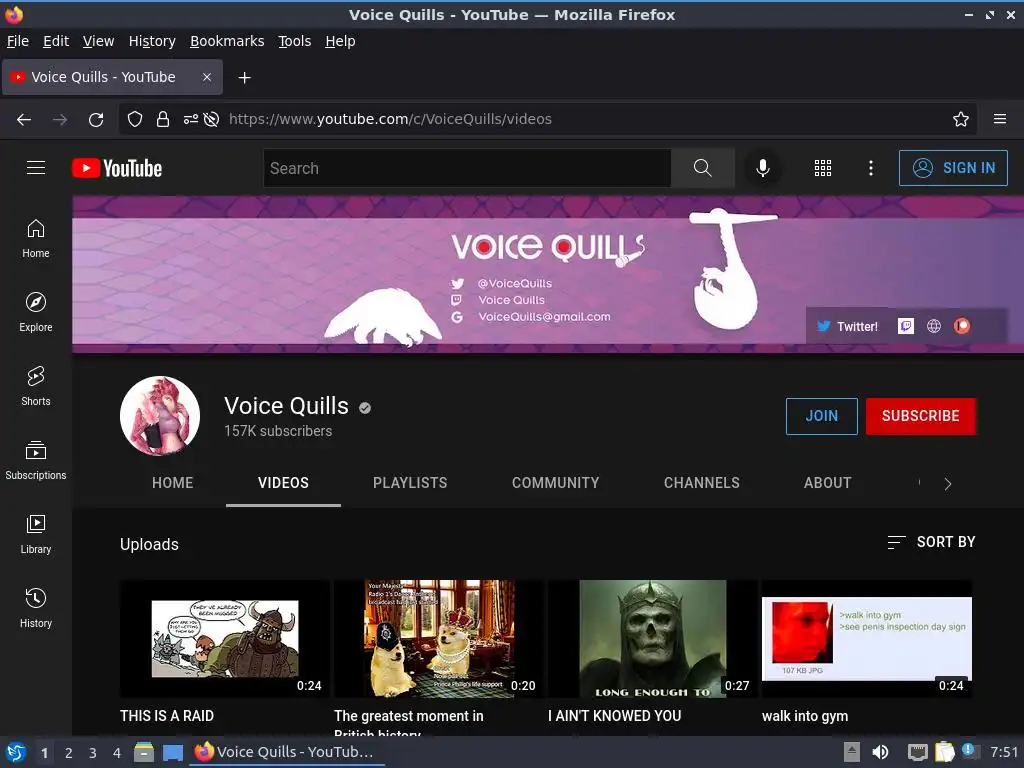
Task: Open Shorts in the sidebar
Action: (x=36, y=386)
